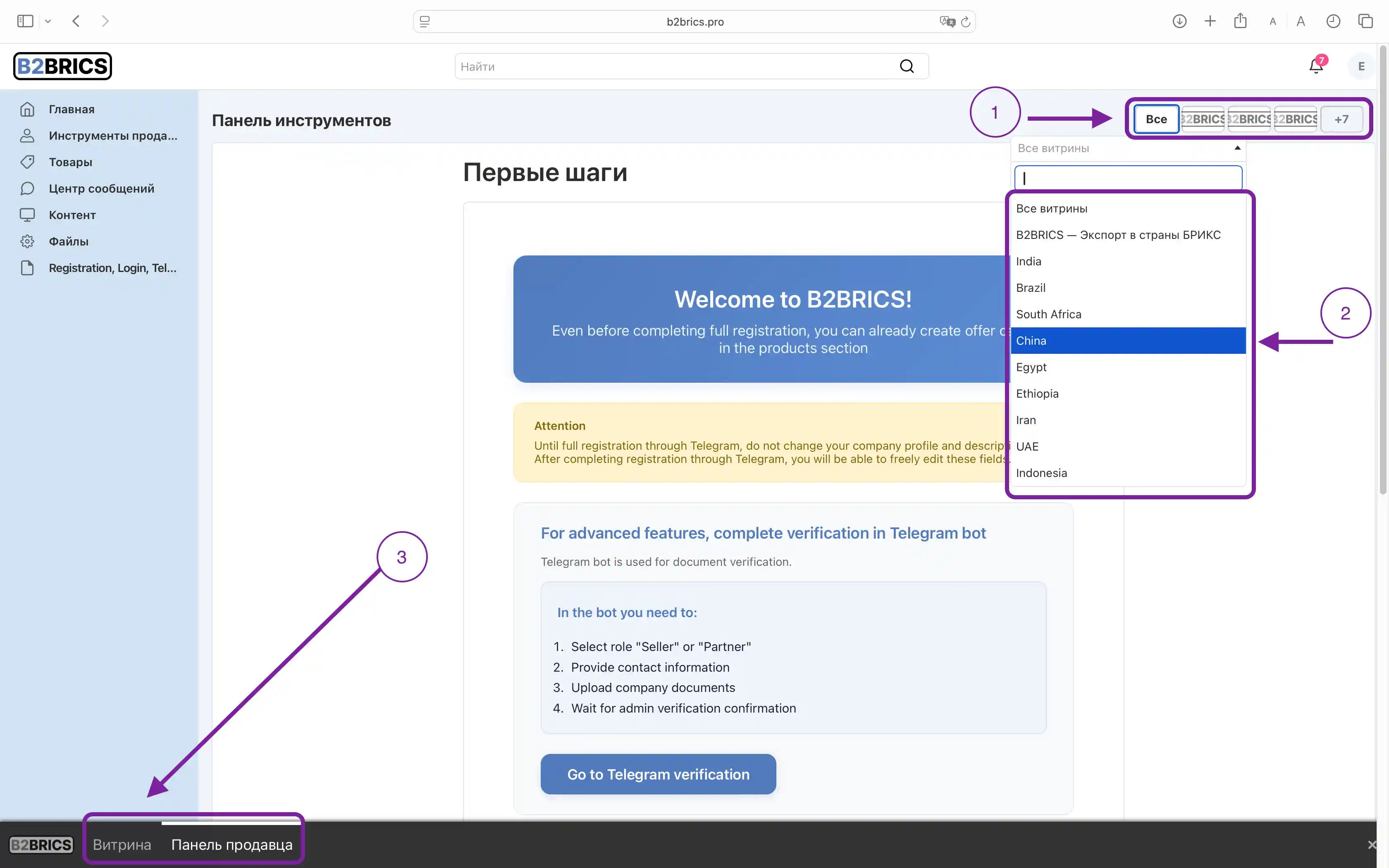Choose Все витрины option from list
Screen dimensions: 1389x868
[x=1128, y=208]
